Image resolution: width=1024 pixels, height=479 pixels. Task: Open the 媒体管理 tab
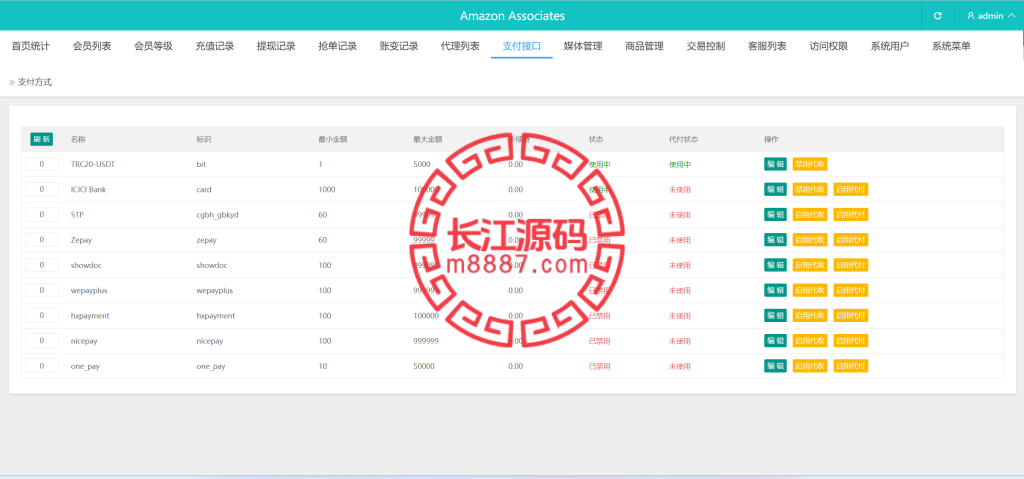pos(583,46)
